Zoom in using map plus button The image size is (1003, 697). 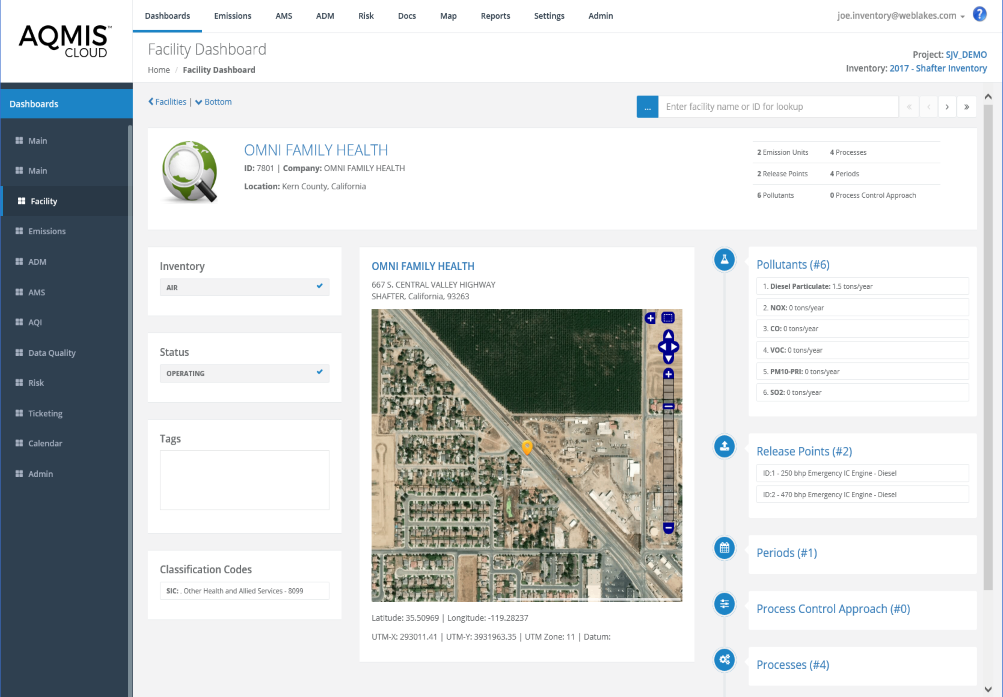(x=668, y=374)
